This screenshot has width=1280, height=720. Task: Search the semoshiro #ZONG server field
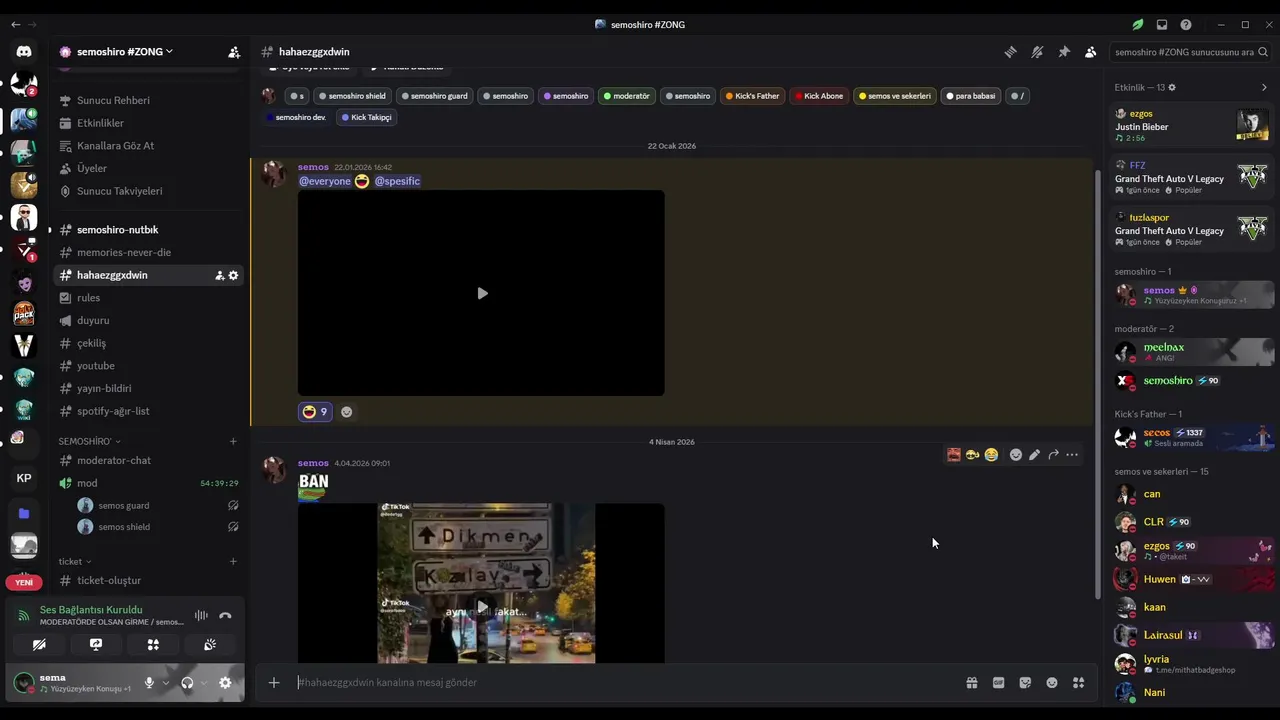coord(1192,52)
